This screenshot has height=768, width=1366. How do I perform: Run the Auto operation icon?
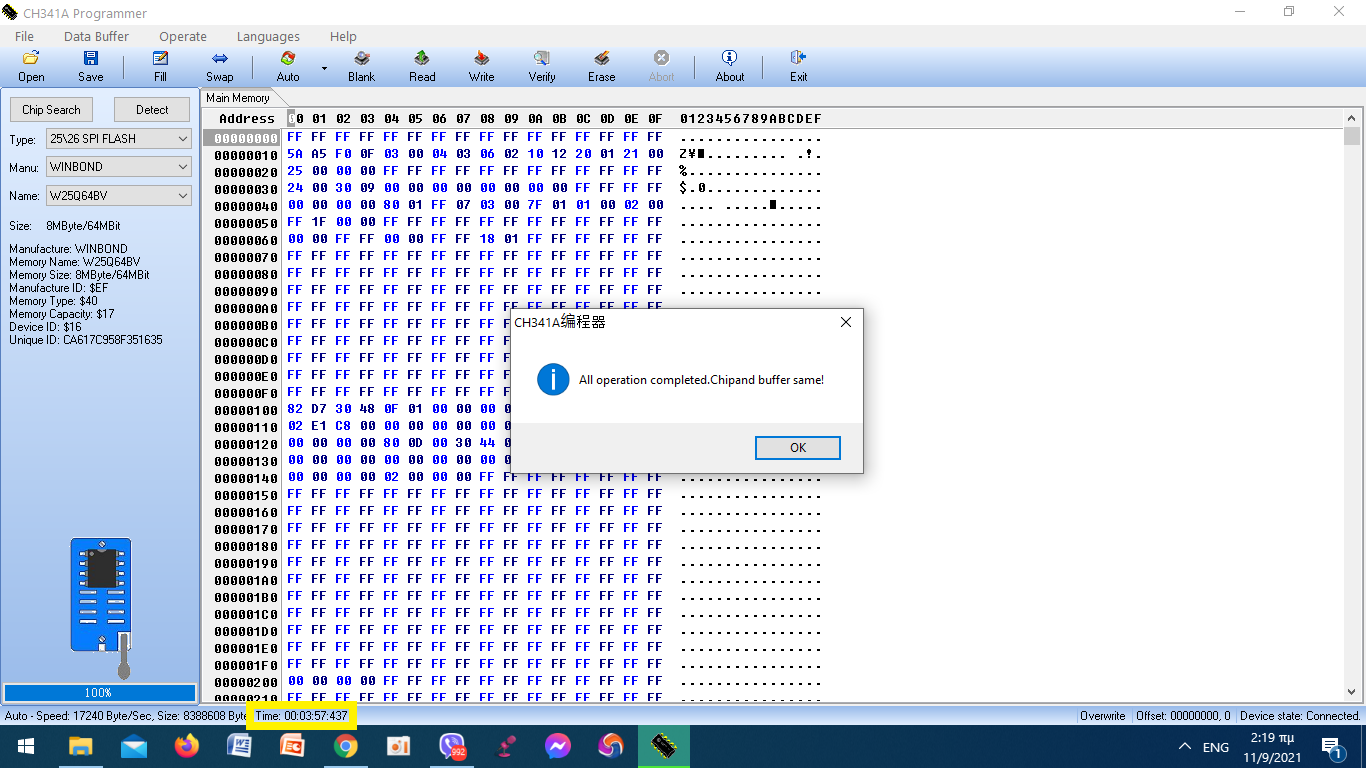288,66
